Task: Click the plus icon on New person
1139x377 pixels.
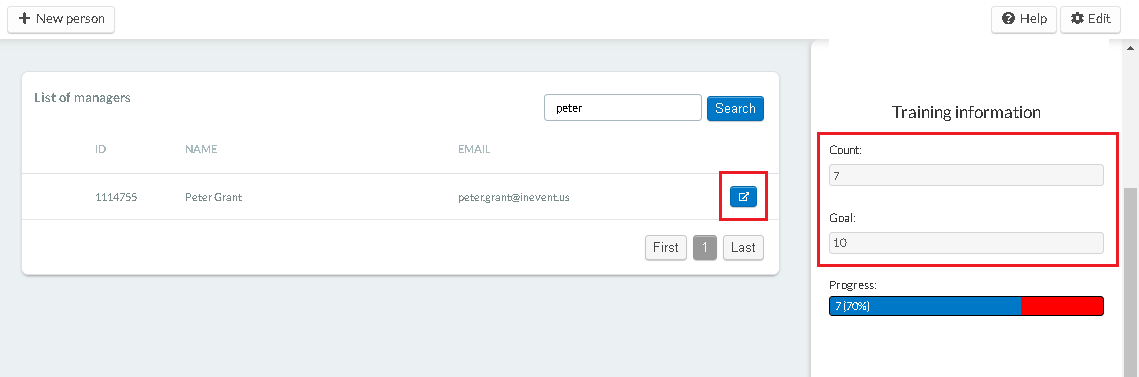Action: 24,18
